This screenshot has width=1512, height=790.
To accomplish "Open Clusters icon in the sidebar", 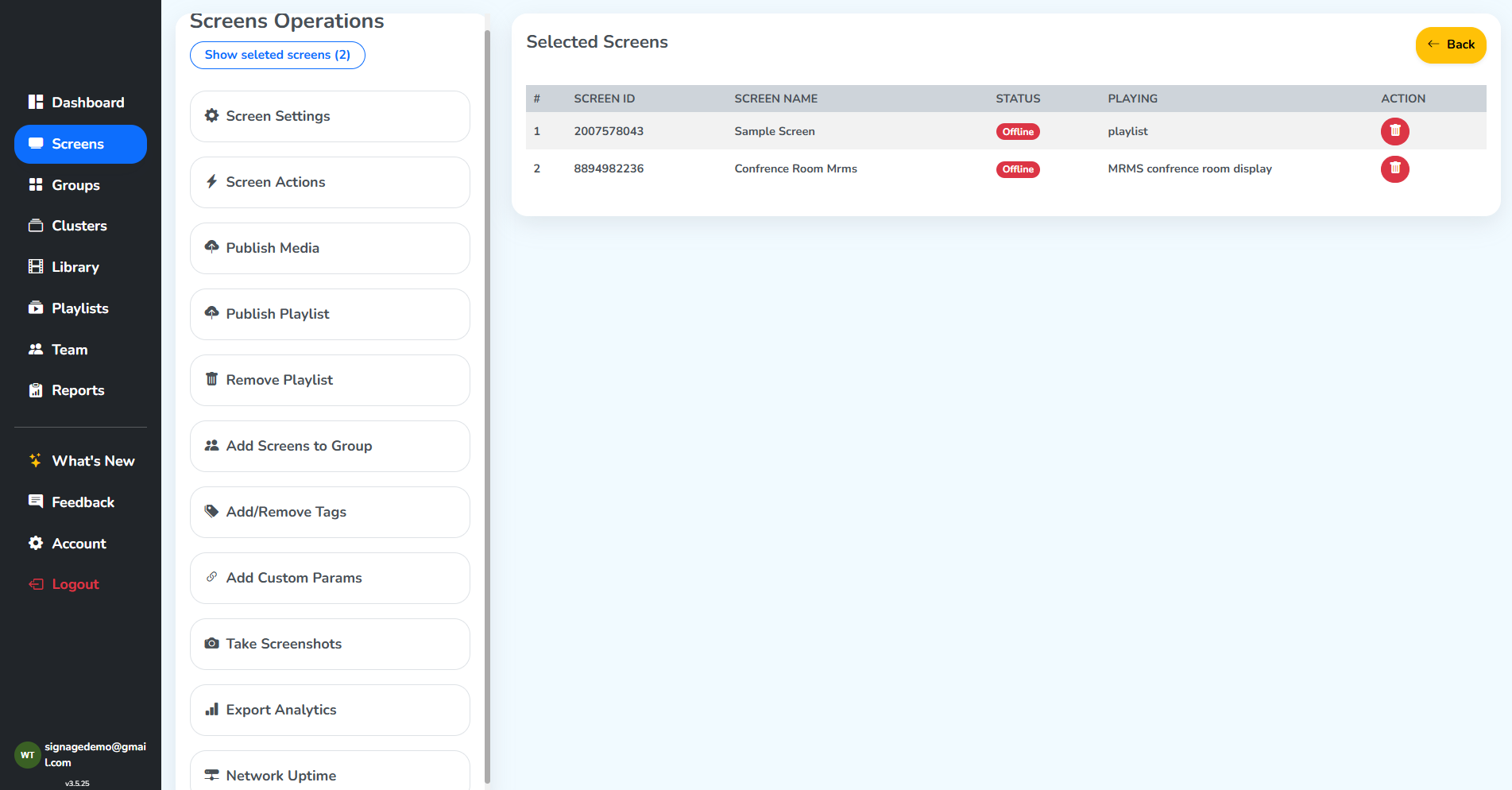I will (x=36, y=226).
